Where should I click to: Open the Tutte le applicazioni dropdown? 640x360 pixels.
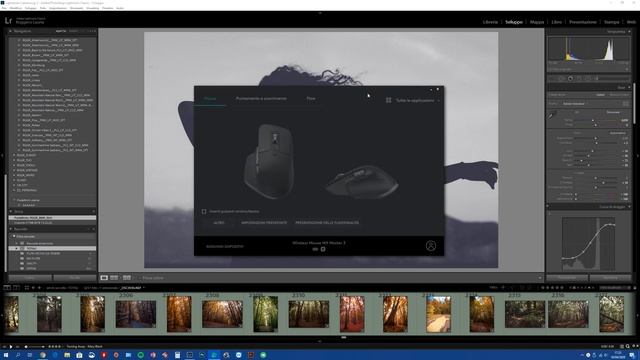[417, 100]
